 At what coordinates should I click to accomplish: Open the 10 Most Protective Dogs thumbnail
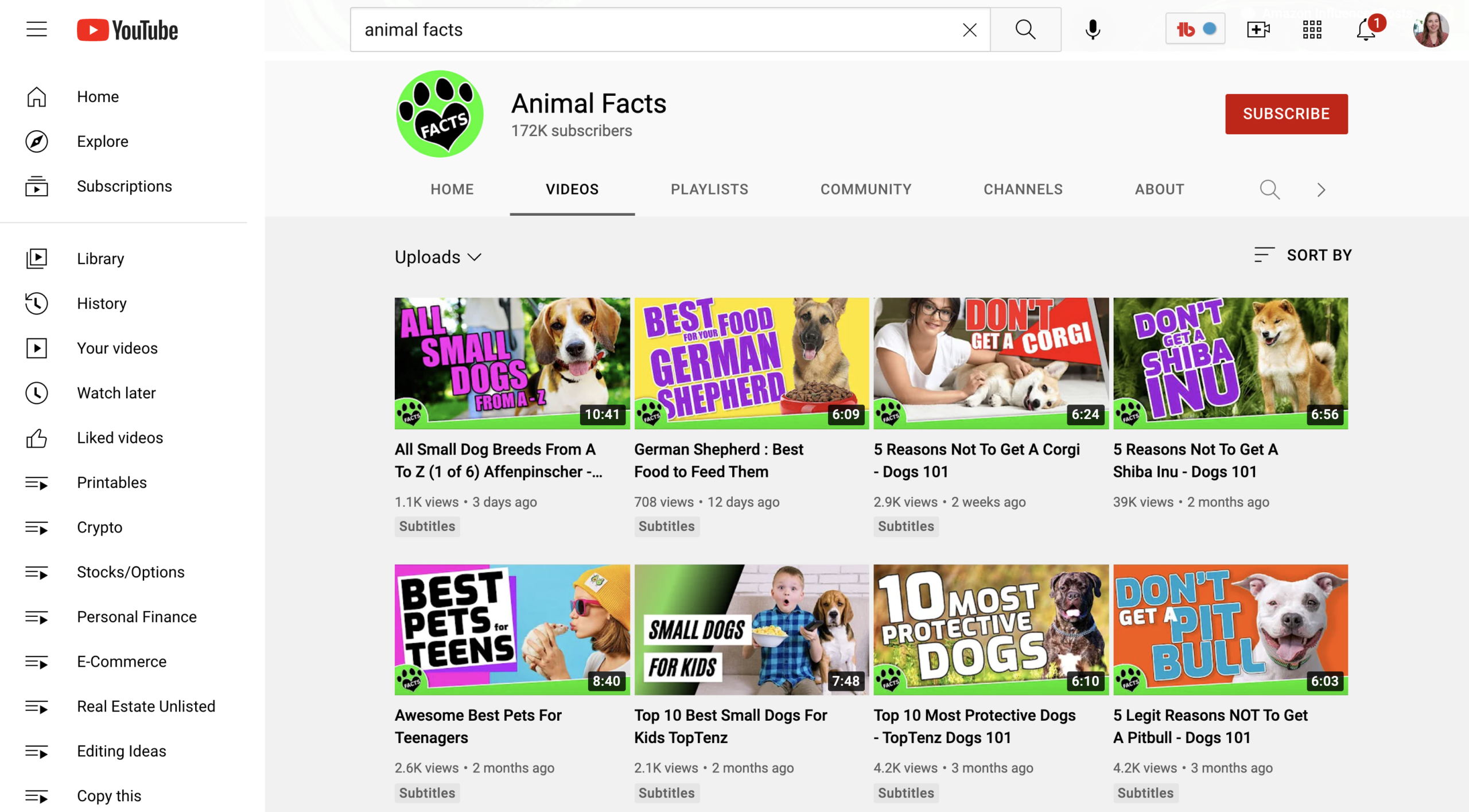click(x=990, y=630)
